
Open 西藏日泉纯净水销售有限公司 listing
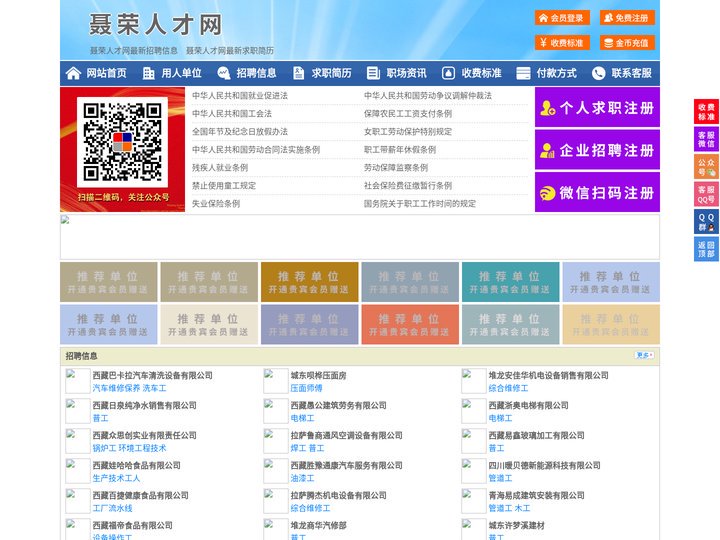tap(145, 405)
